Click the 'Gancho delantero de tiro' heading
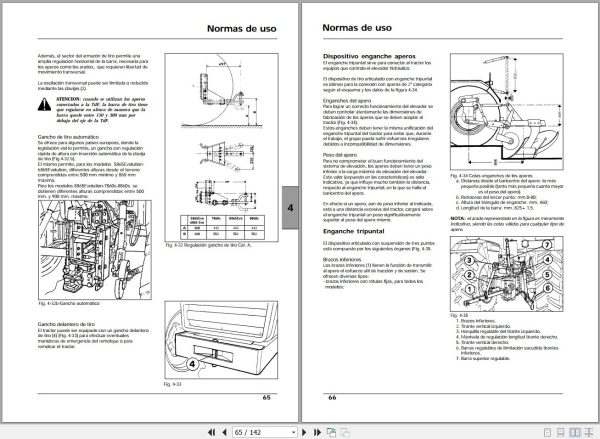600x439 pixels. click(66, 324)
